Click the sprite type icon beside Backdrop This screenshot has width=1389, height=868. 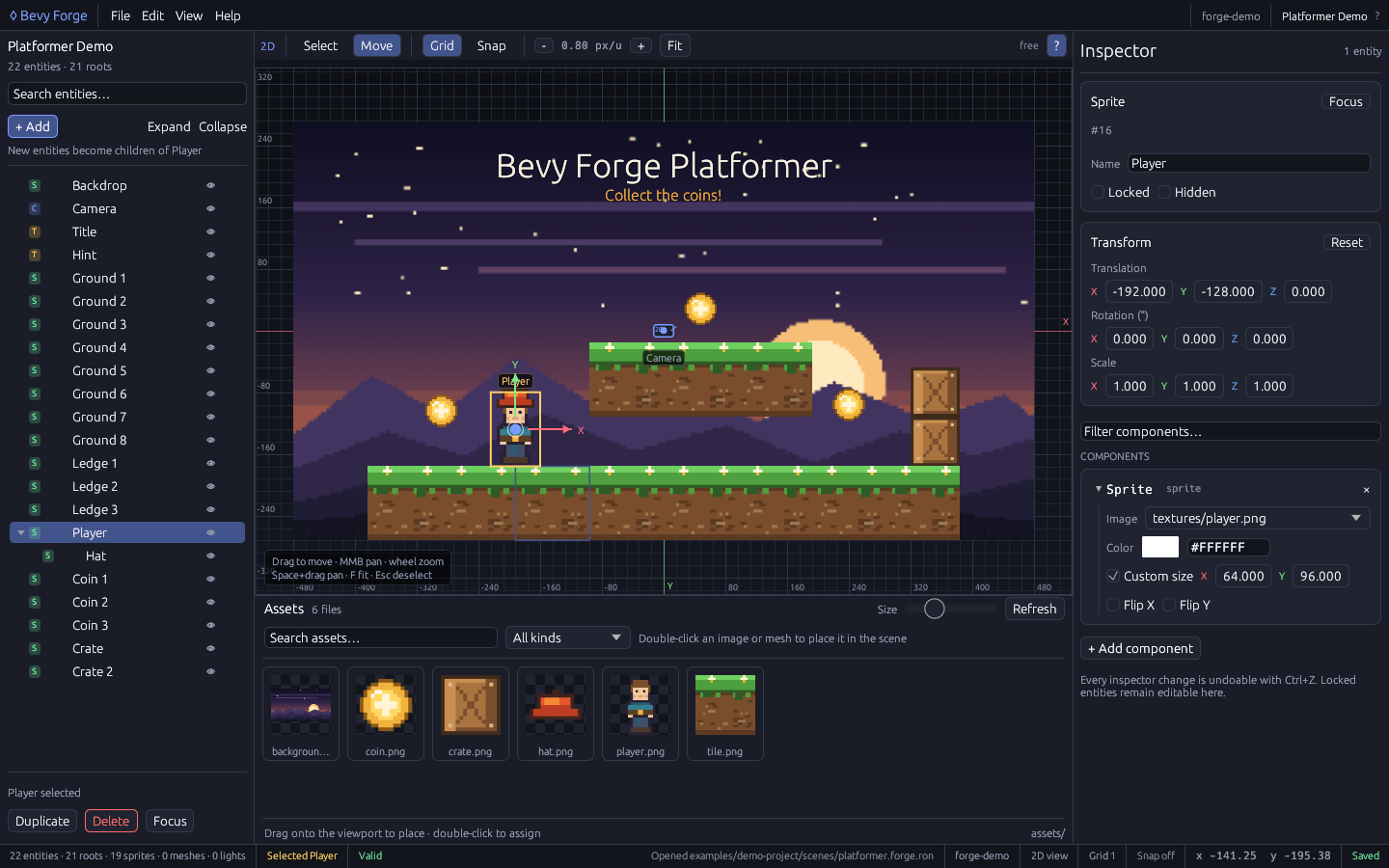point(35,185)
